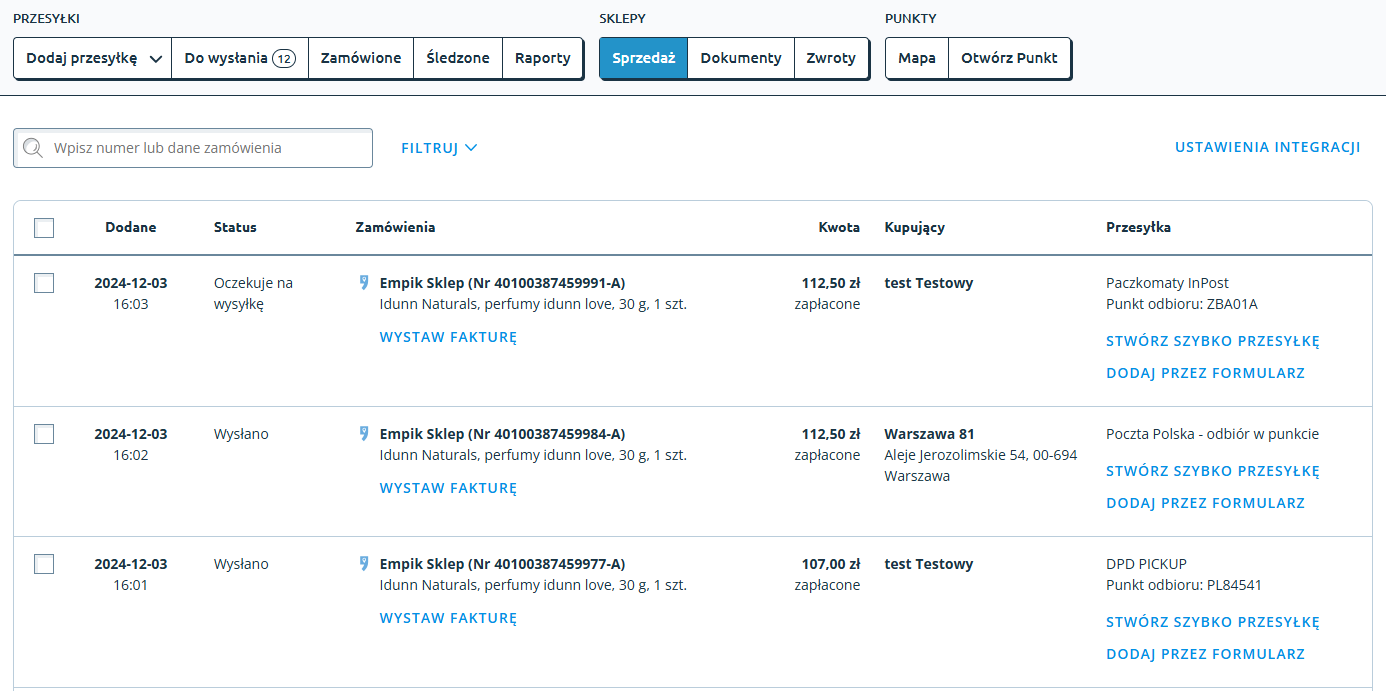Select checkbox for order added at 16:02
The width and height of the screenshot is (1386, 691).
pyautogui.click(x=44, y=434)
